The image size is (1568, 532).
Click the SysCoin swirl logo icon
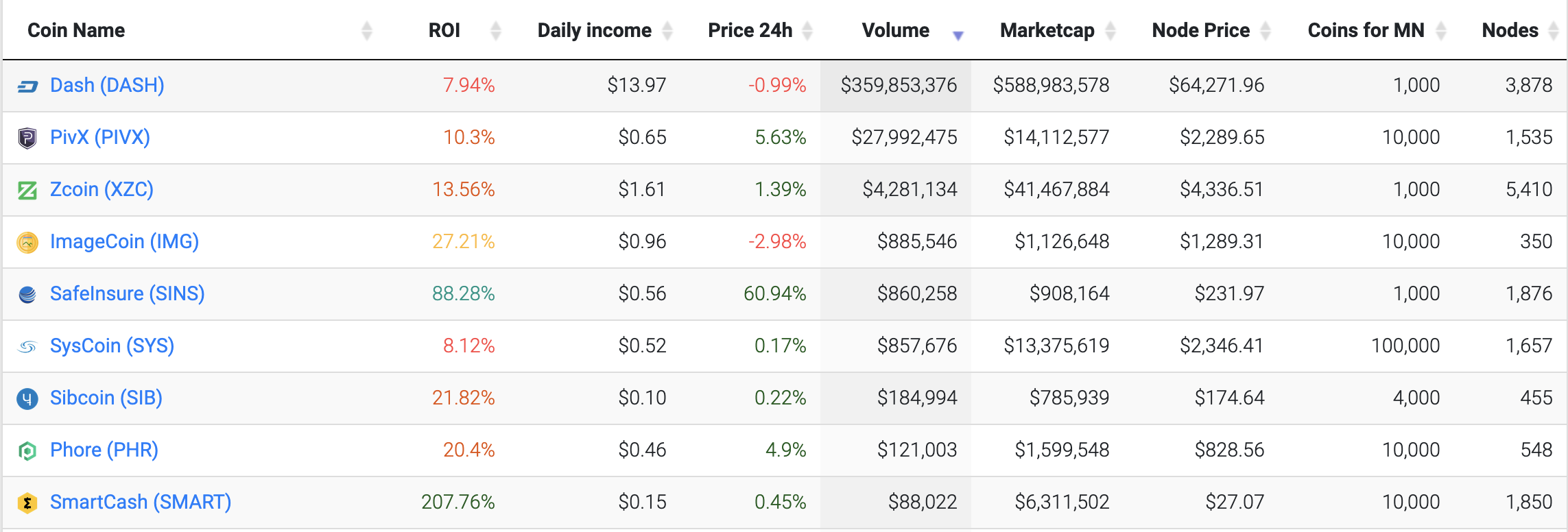tap(27, 347)
